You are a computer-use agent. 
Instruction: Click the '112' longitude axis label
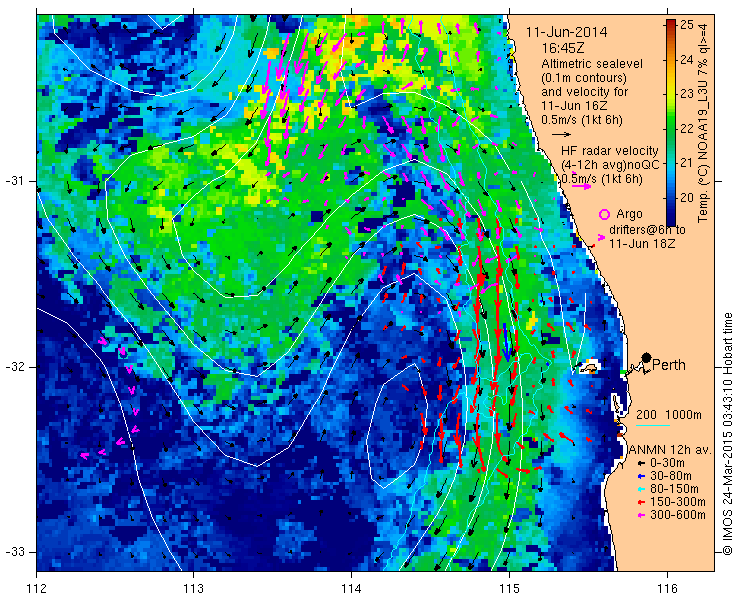tap(37, 588)
